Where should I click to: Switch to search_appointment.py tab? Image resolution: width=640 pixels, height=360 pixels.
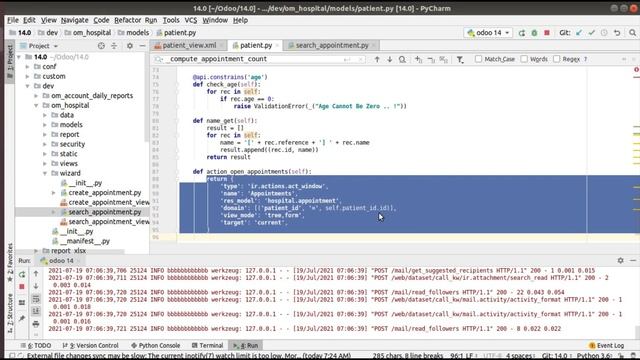point(332,45)
